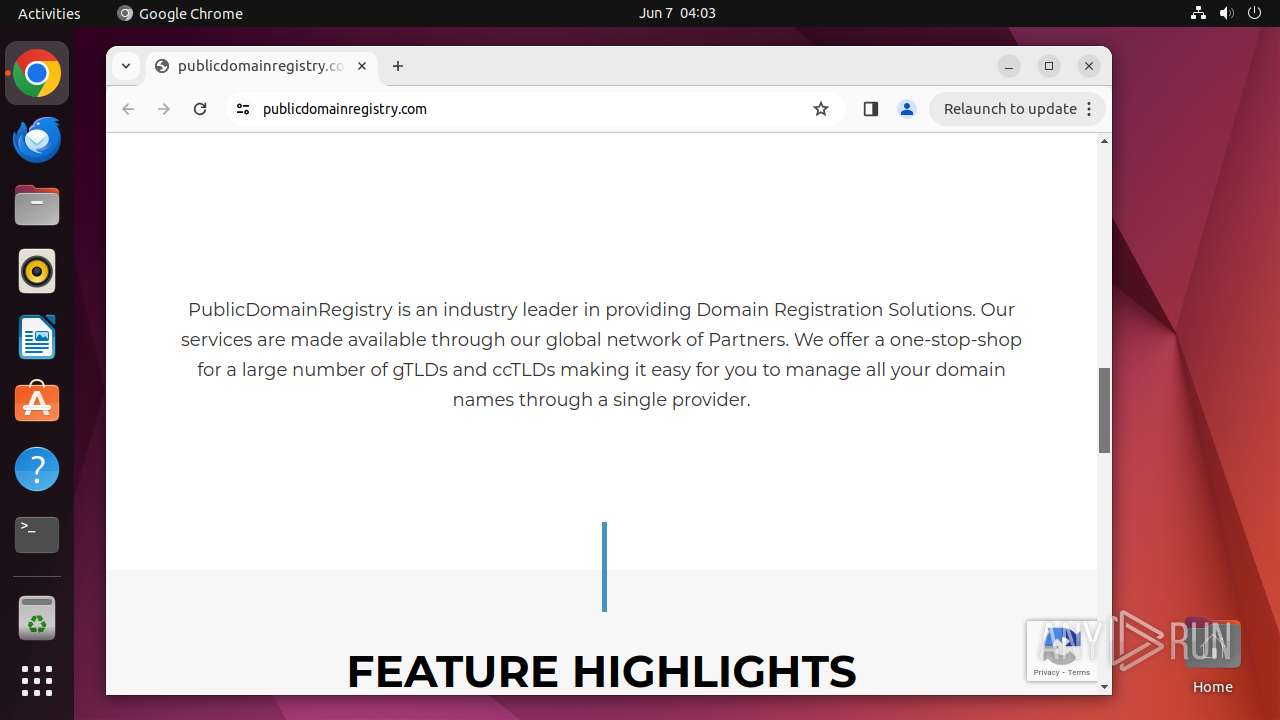
Task: Click the scrollbar up arrow
Action: click(x=1104, y=141)
